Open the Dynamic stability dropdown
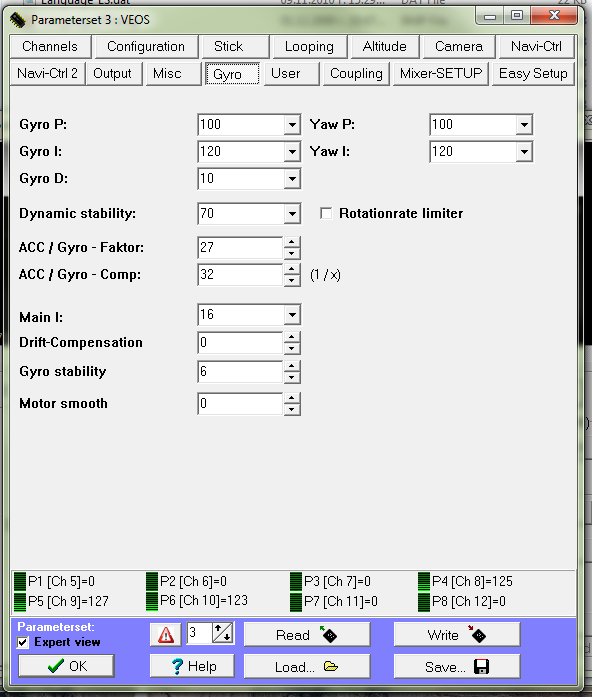Viewport: 592px width, 697px height. coord(292,214)
